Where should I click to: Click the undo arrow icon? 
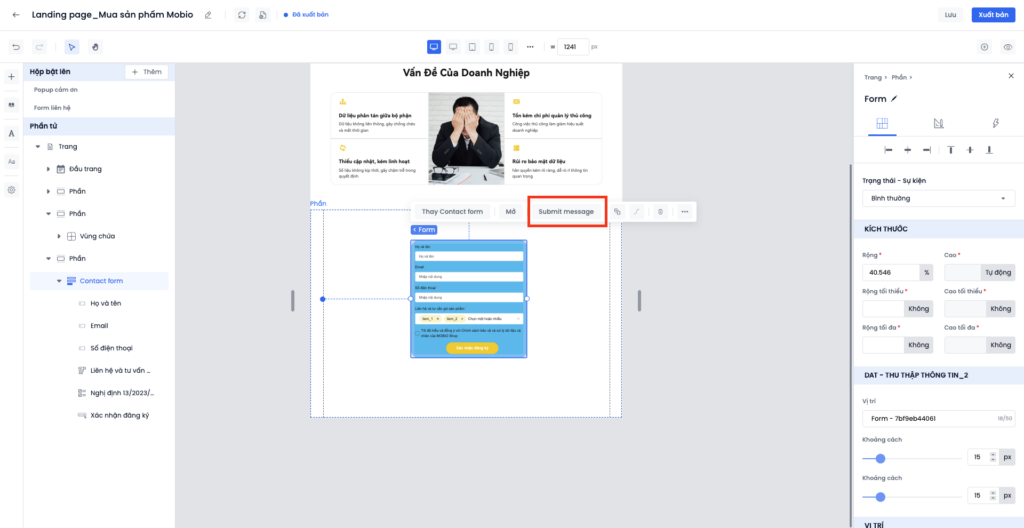tap(16, 47)
